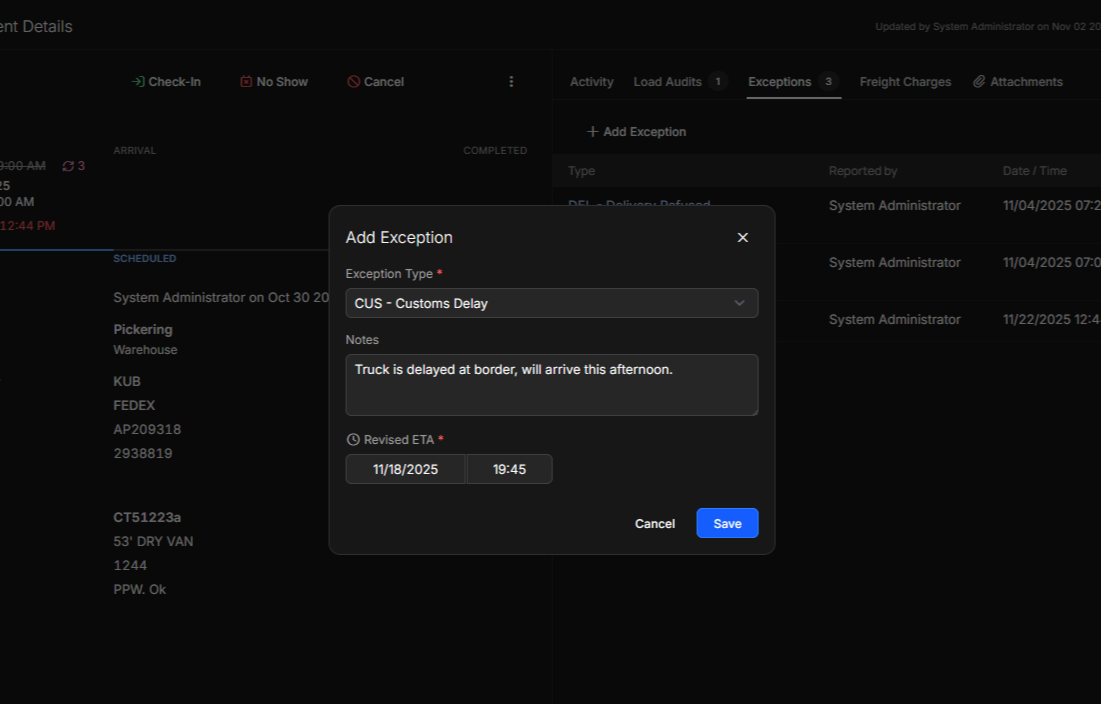
Task: Click the plus Add Exception link
Action: pos(636,132)
